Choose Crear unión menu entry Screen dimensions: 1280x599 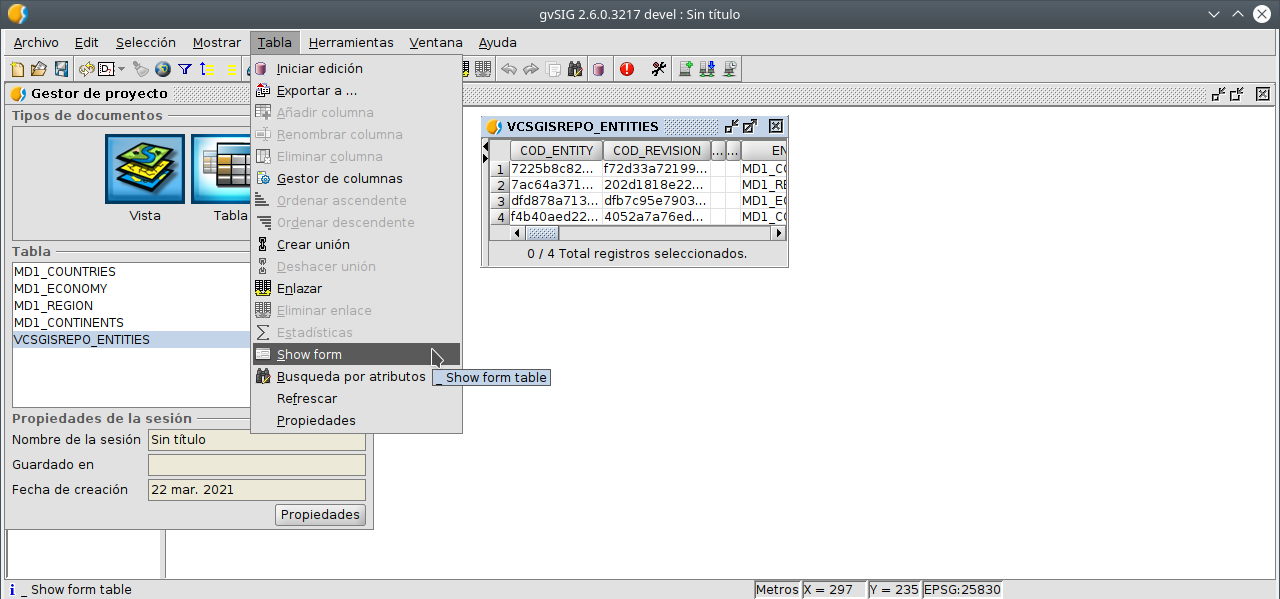coord(356,245)
